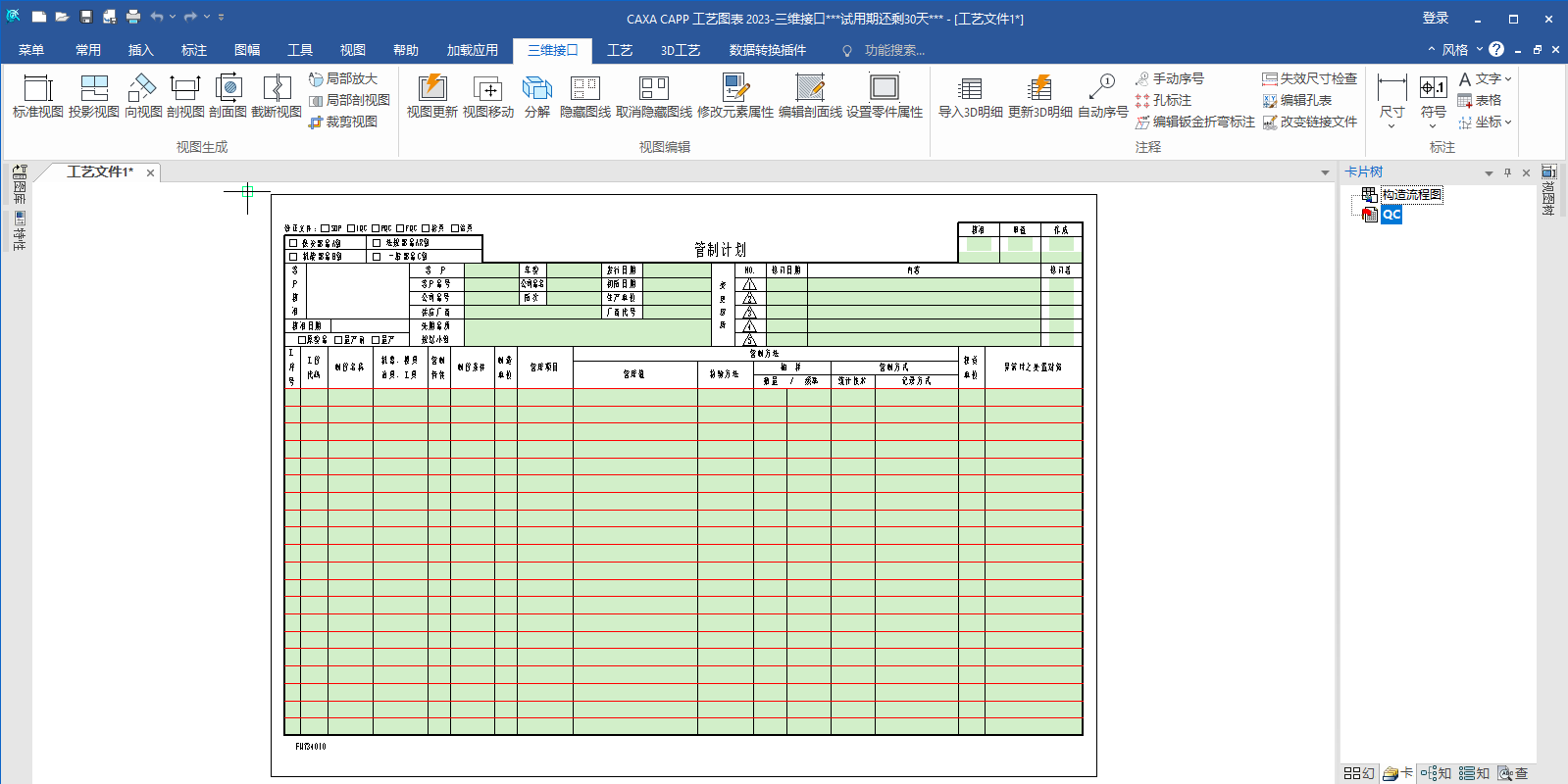Toggle the FQC checkbox in the form

tap(400, 228)
